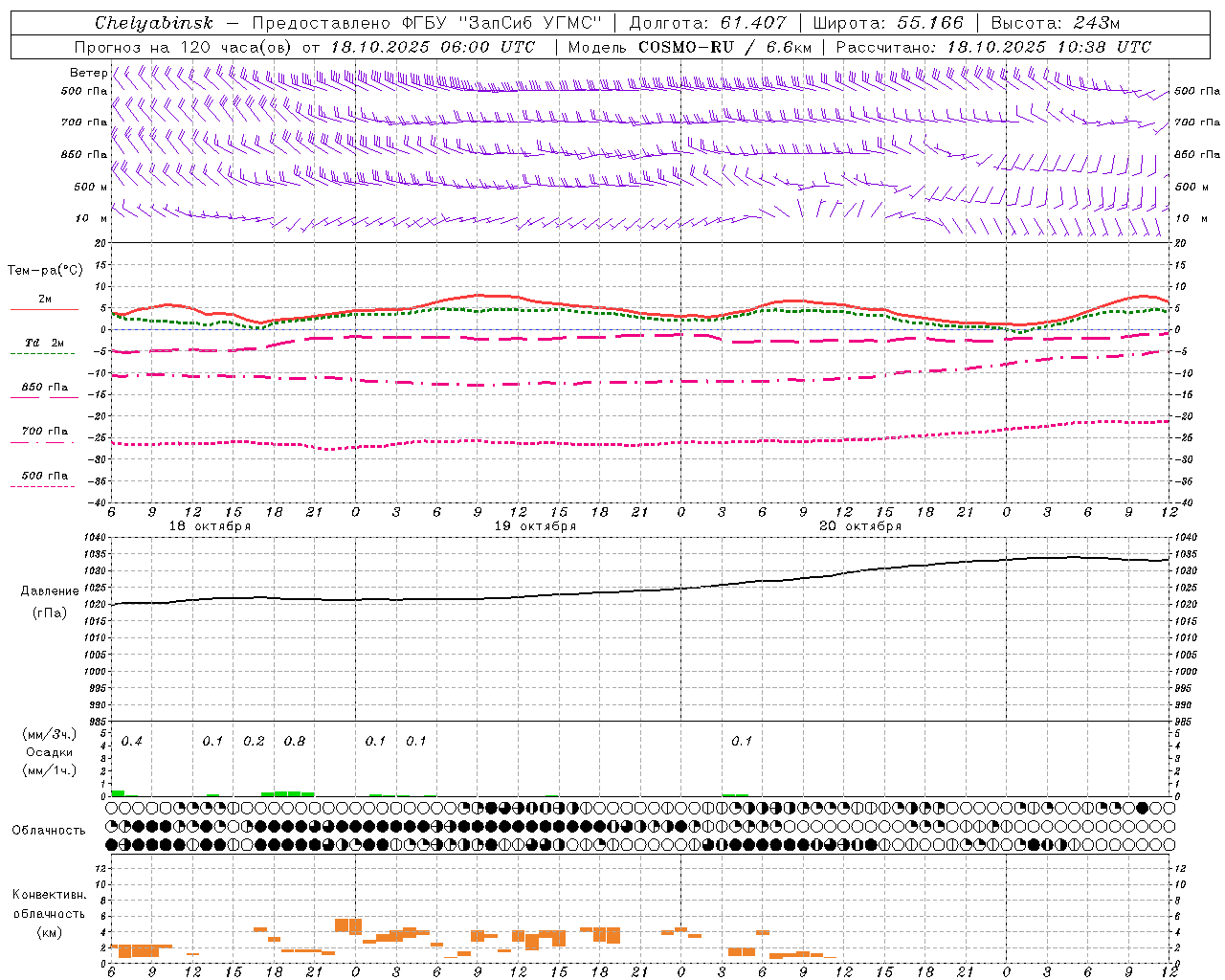Click the '18 октября' date label
The width and height of the screenshot is (1225, 980).
(x=211, y=526)
